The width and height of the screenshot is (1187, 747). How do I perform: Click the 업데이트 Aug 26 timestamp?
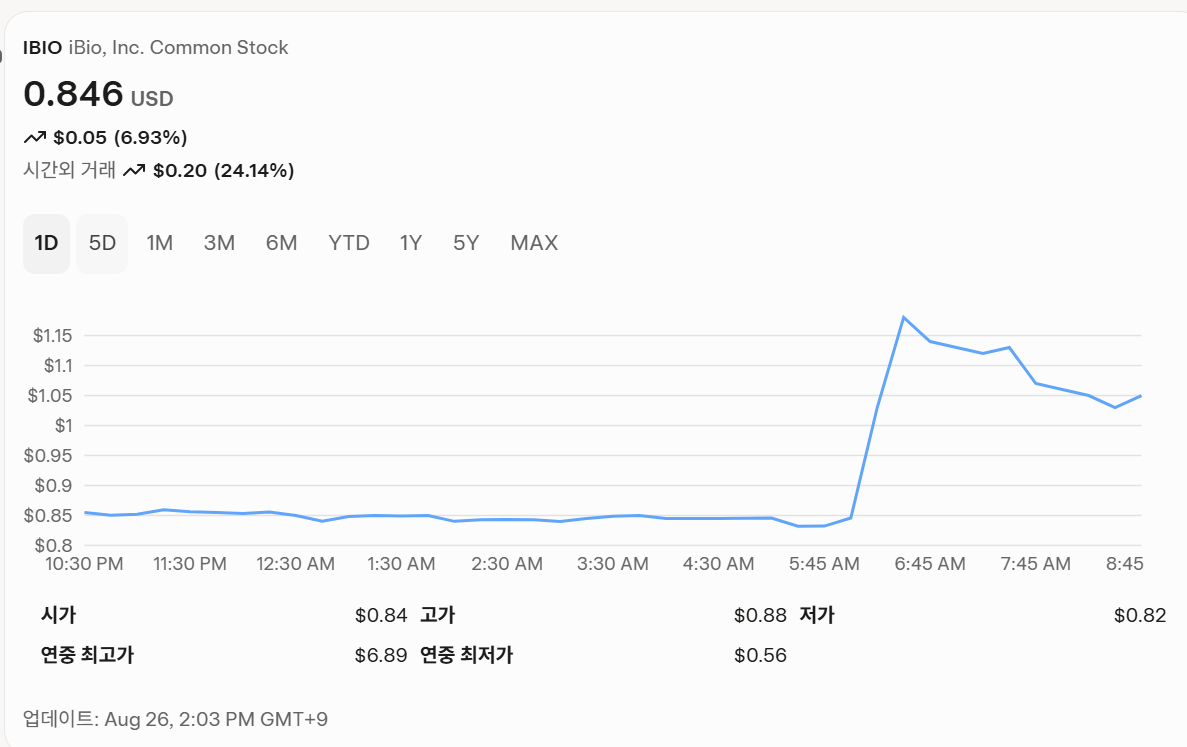click(x=175, y=719)
